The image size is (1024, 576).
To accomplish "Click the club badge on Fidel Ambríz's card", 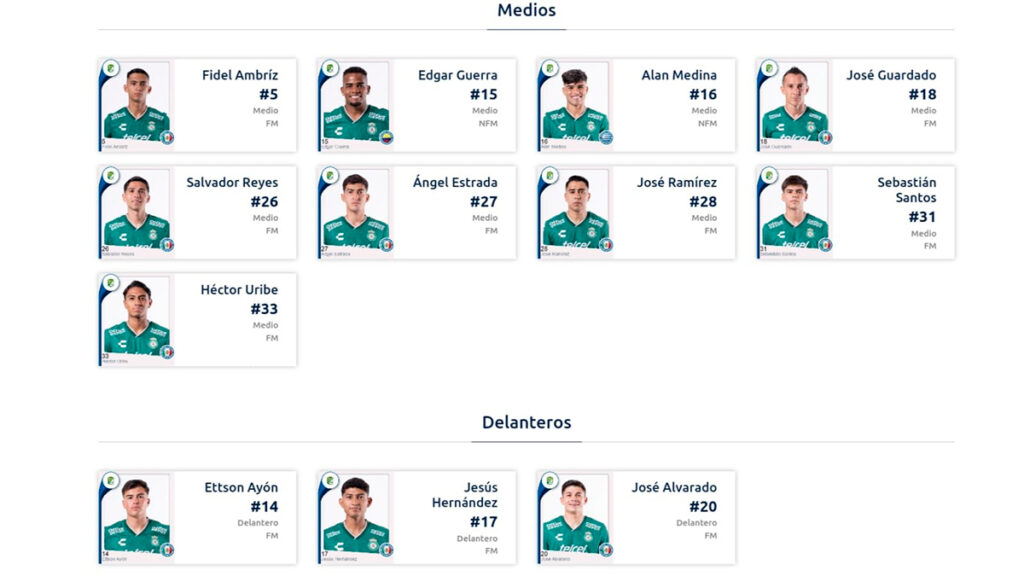I will point(111,69).
